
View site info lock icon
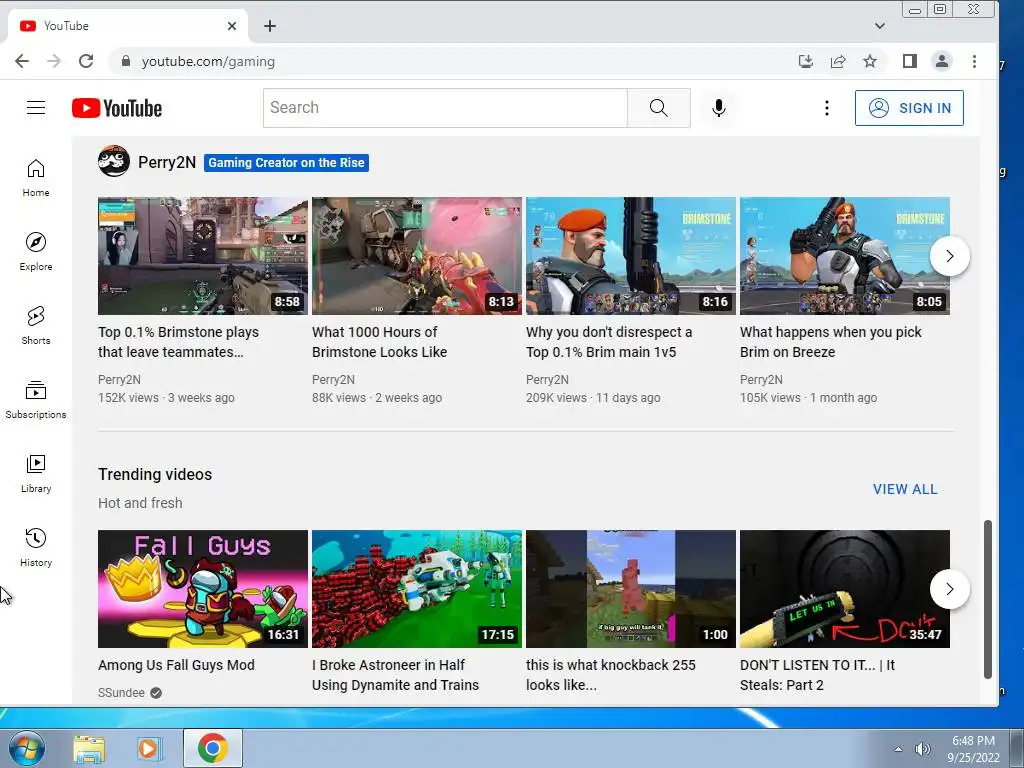[126, 61]
